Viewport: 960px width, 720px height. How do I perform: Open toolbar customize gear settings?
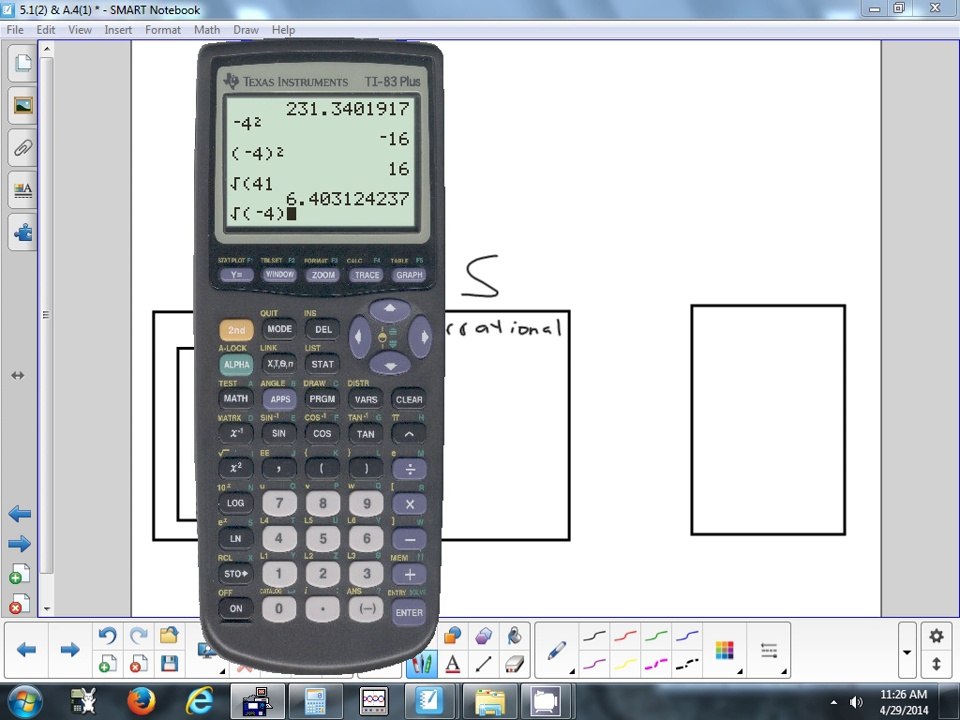click(936, 636)
